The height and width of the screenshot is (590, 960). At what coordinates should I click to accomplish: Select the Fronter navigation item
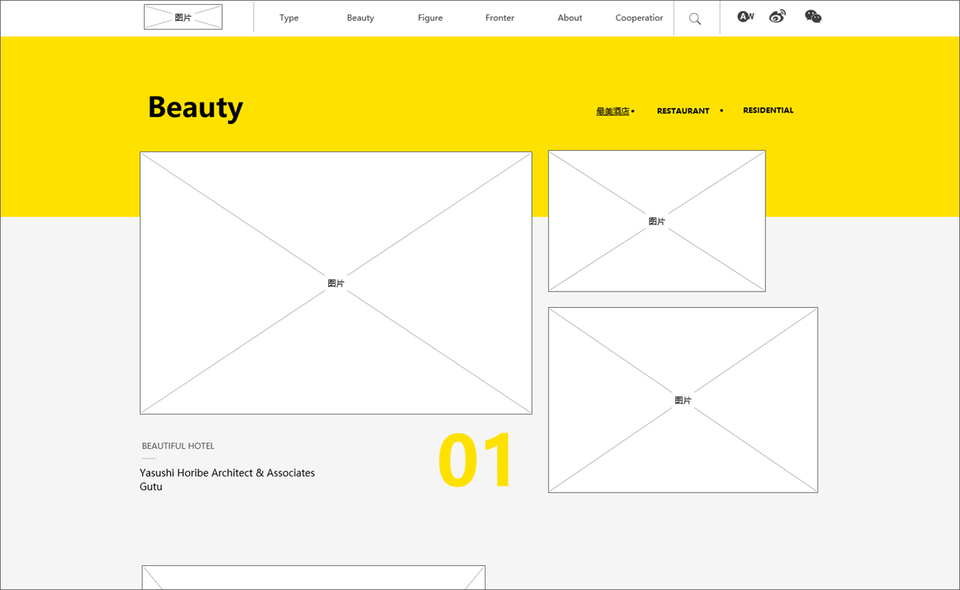click(x=500, y=18)
